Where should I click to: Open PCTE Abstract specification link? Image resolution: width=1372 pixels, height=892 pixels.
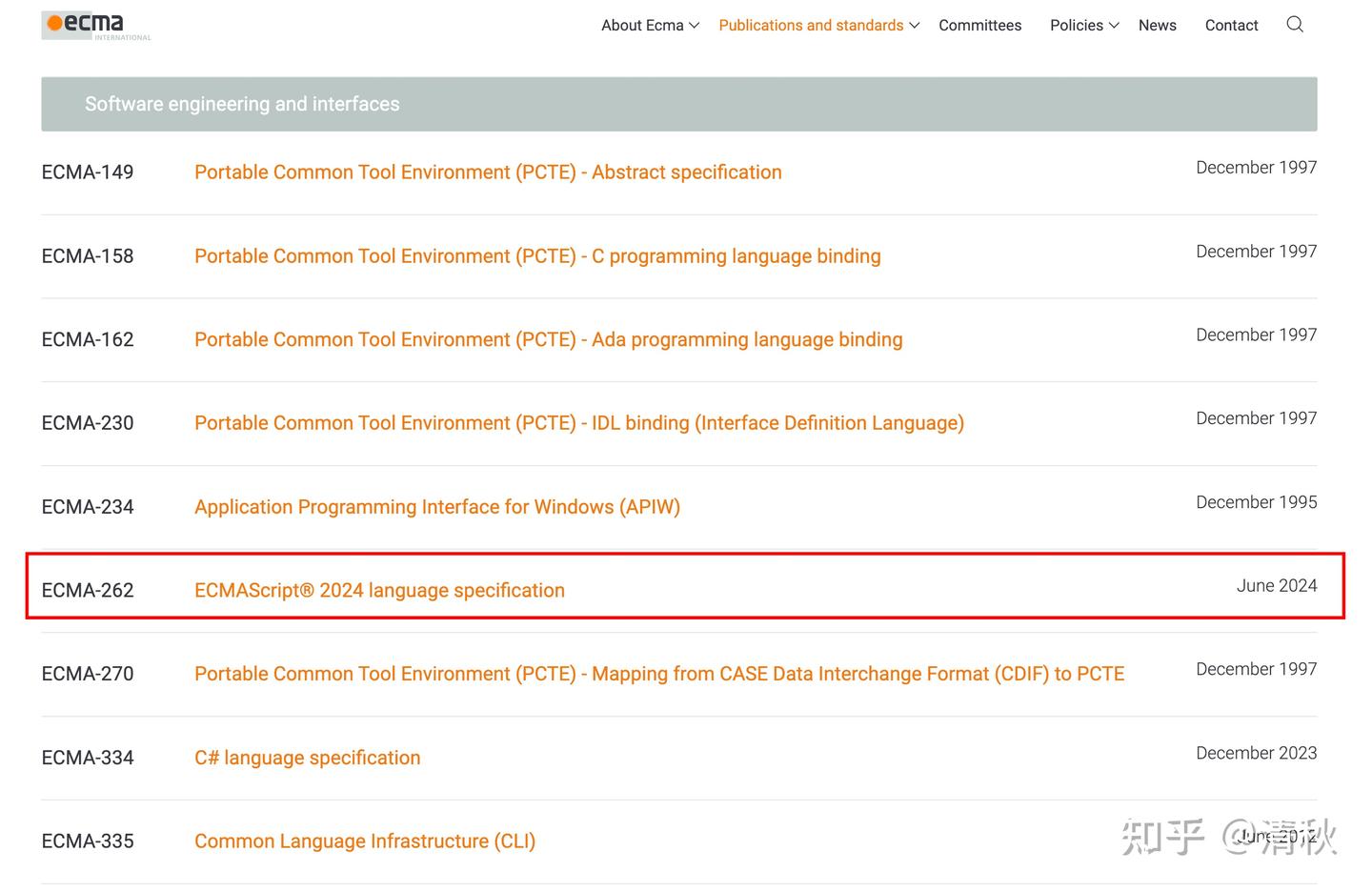[x=488, y=172]
